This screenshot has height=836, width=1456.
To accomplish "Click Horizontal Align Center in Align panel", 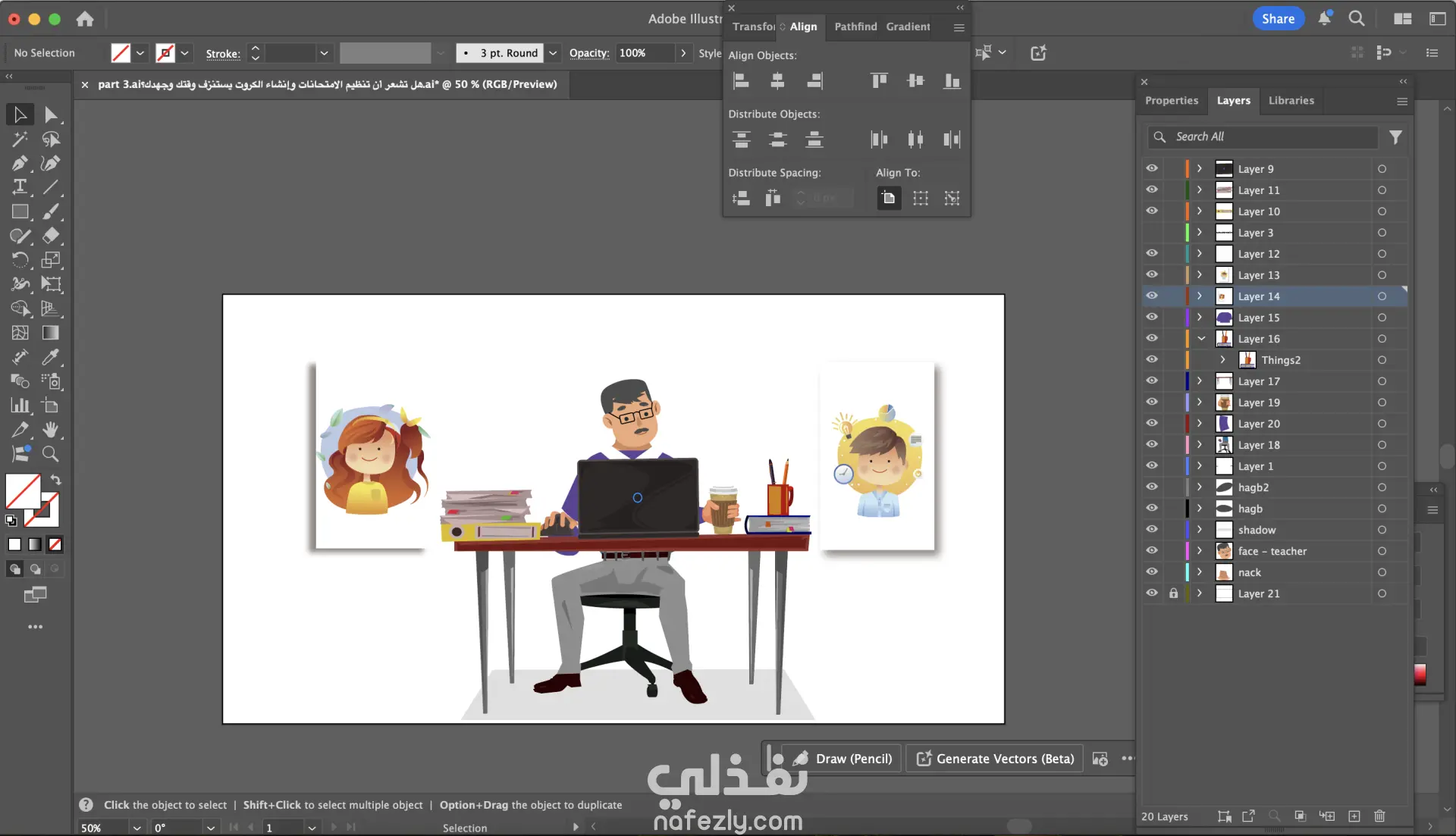I will tap(777, 80).
